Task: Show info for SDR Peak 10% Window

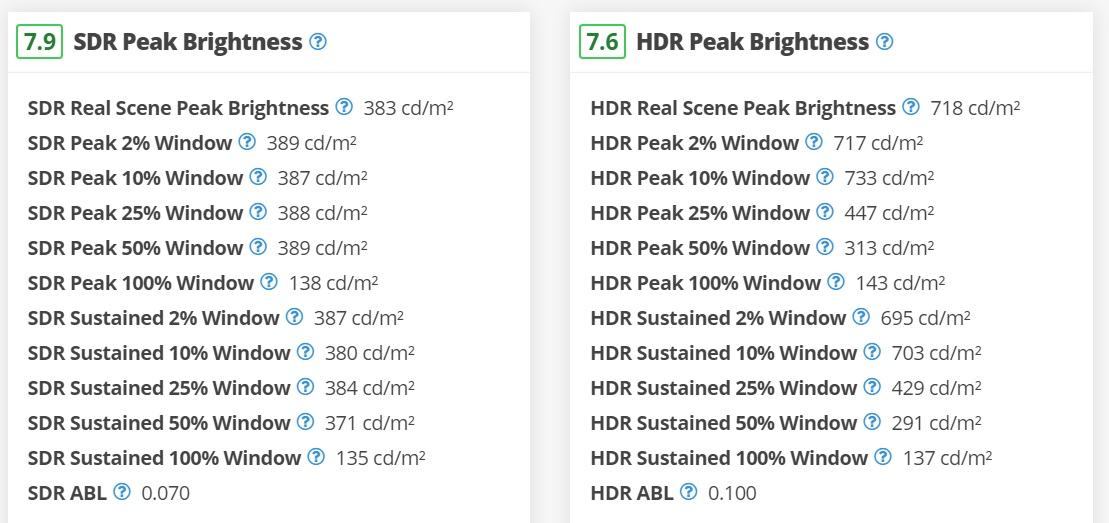Action: [257, 176]
